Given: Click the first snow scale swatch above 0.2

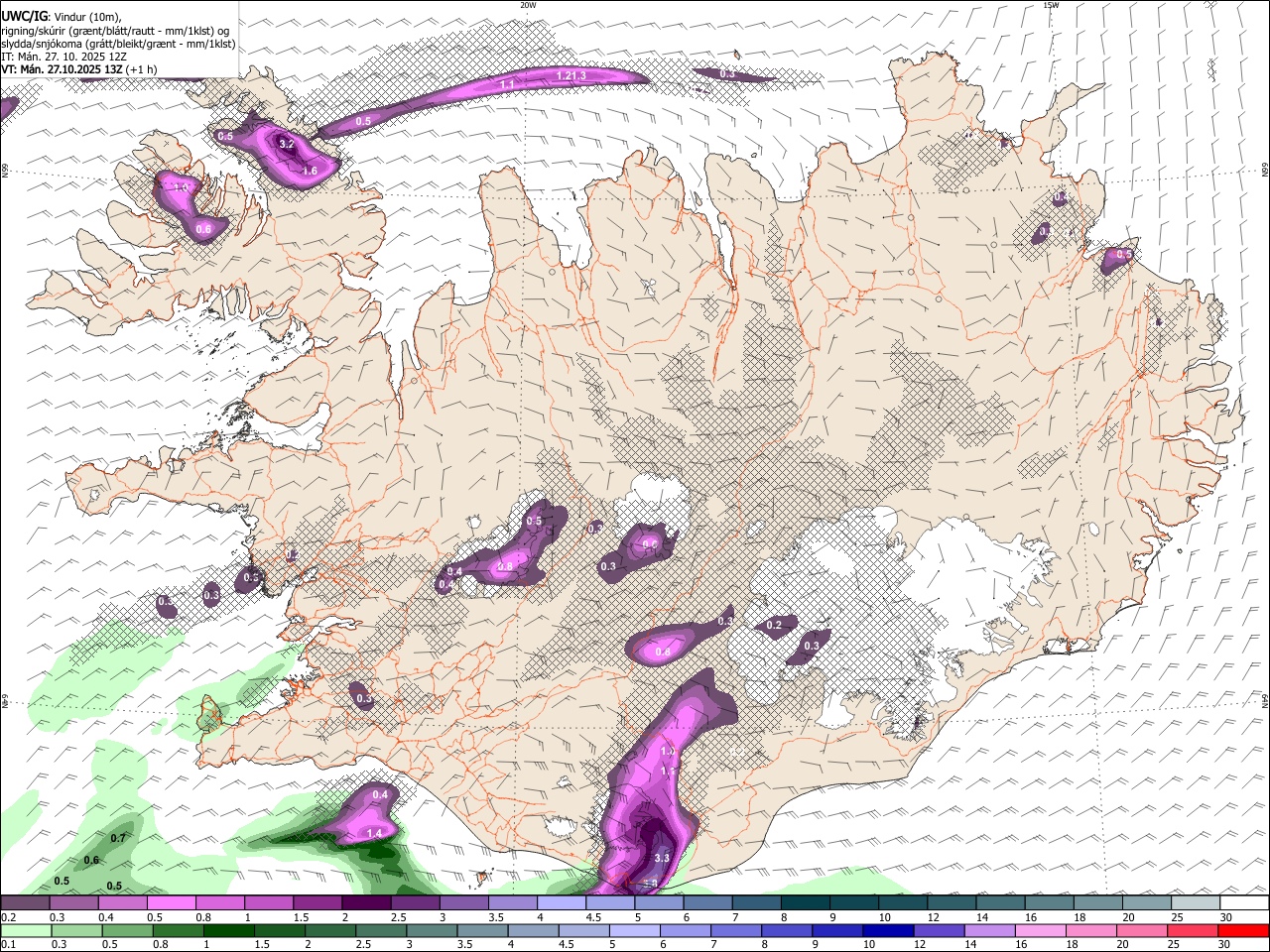Looking at the screenshot, I should 25,903.
